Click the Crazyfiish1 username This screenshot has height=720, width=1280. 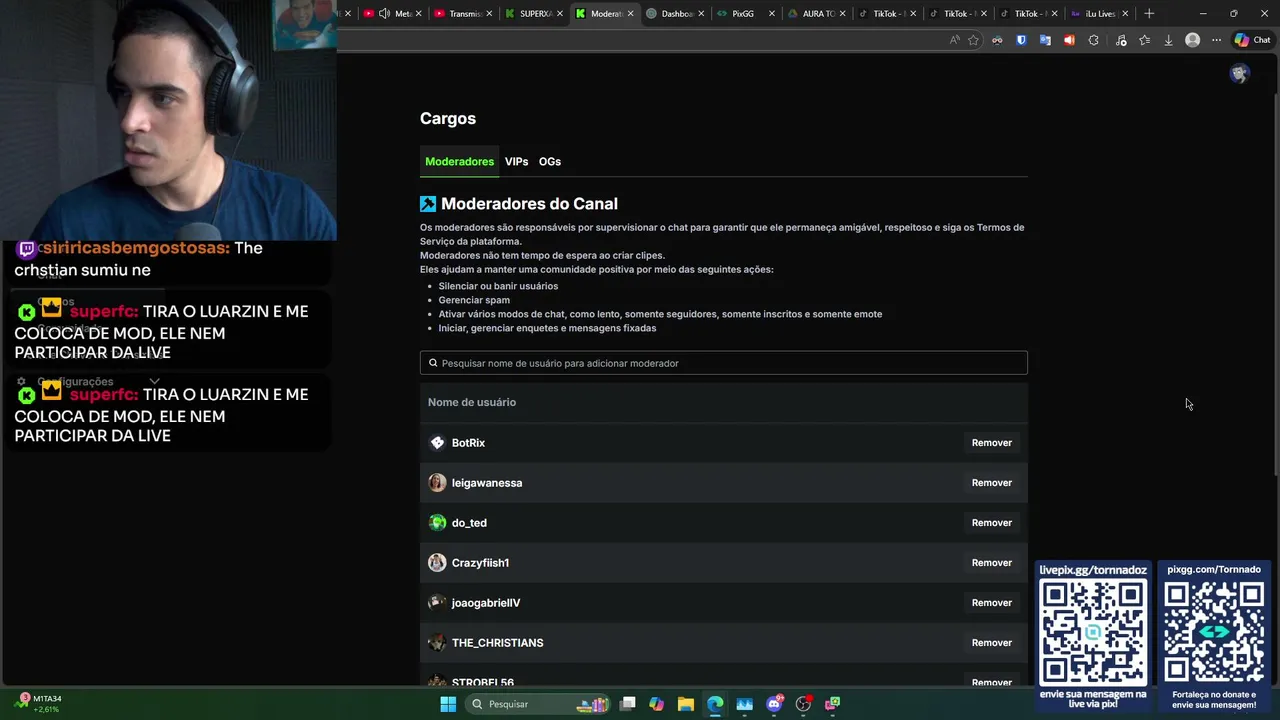coord(480,563)
